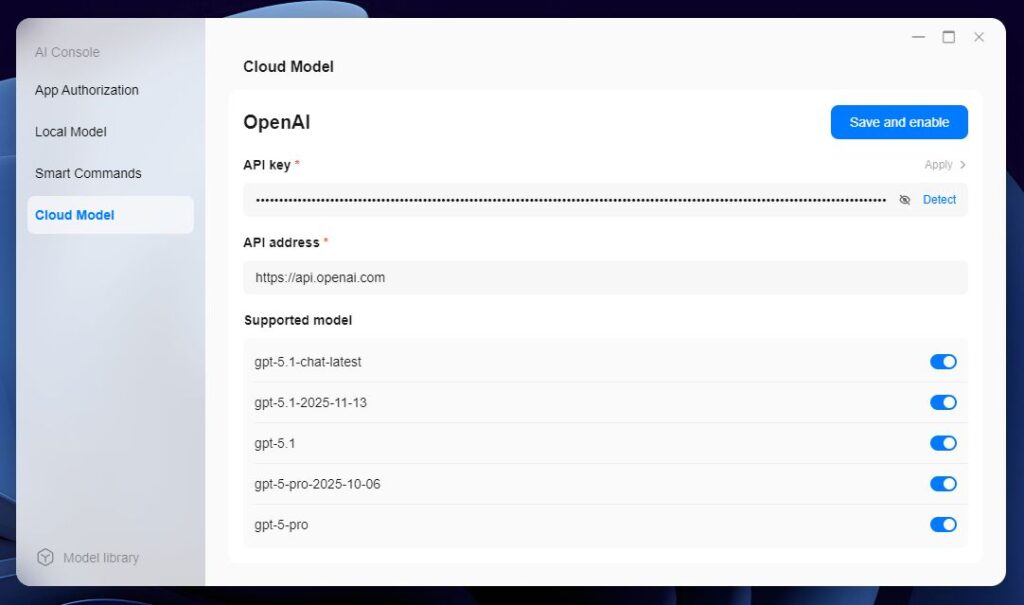Close the AI Console window
Viewport: 1024px width, 605px height.
point(979,37)
